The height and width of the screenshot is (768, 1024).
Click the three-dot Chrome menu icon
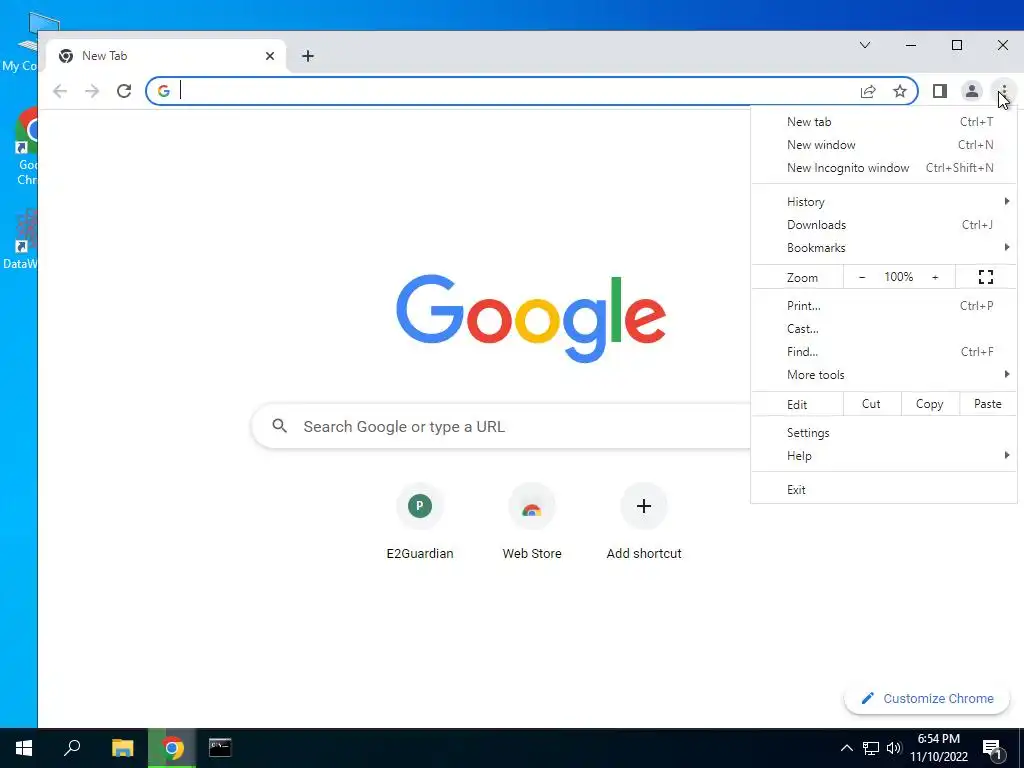[1004, 91]
